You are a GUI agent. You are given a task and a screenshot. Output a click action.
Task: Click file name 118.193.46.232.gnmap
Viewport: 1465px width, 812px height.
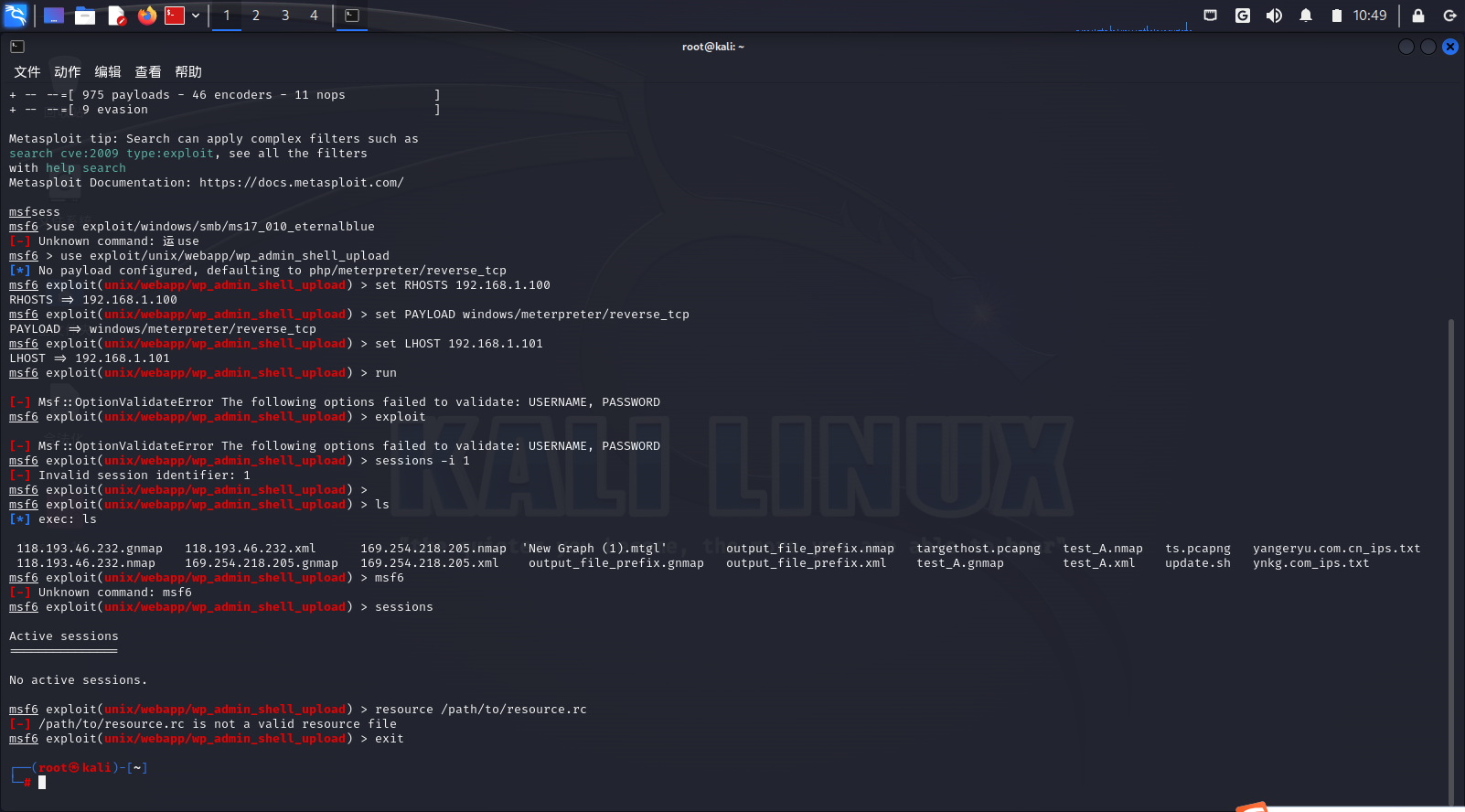click(x=90, y=549)
